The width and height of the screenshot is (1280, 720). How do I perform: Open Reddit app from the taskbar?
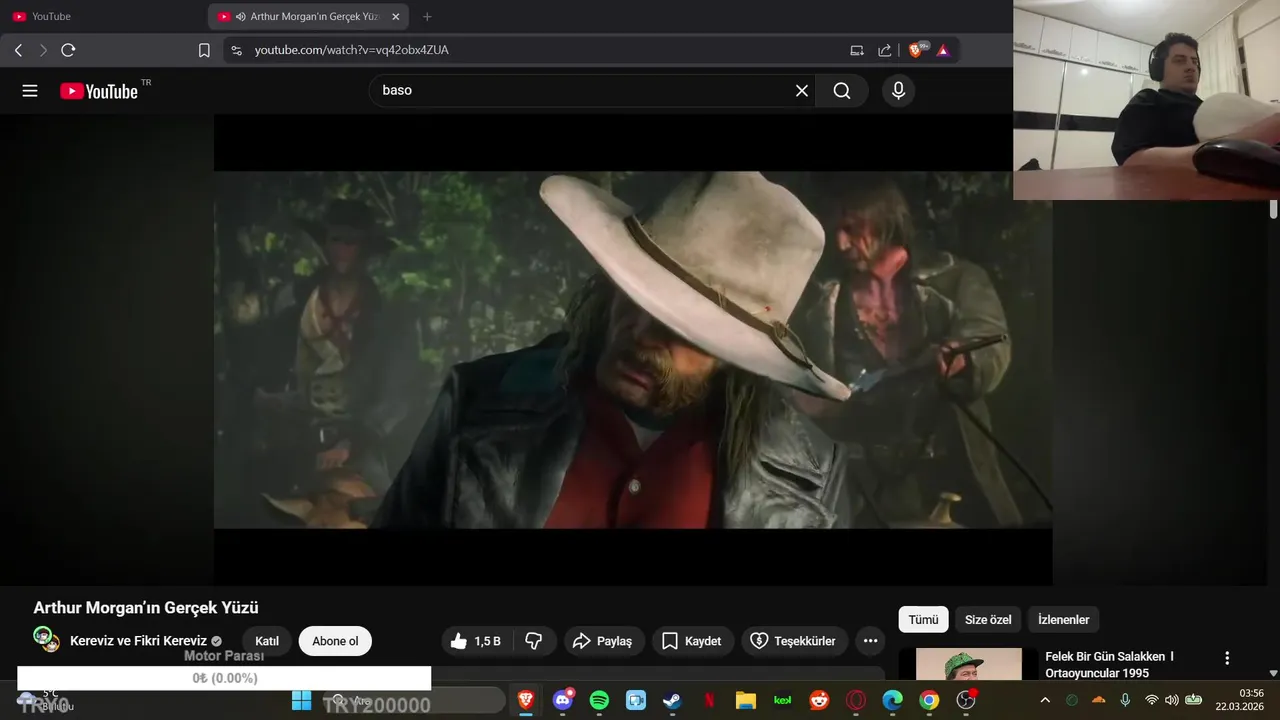click(819, 700)
